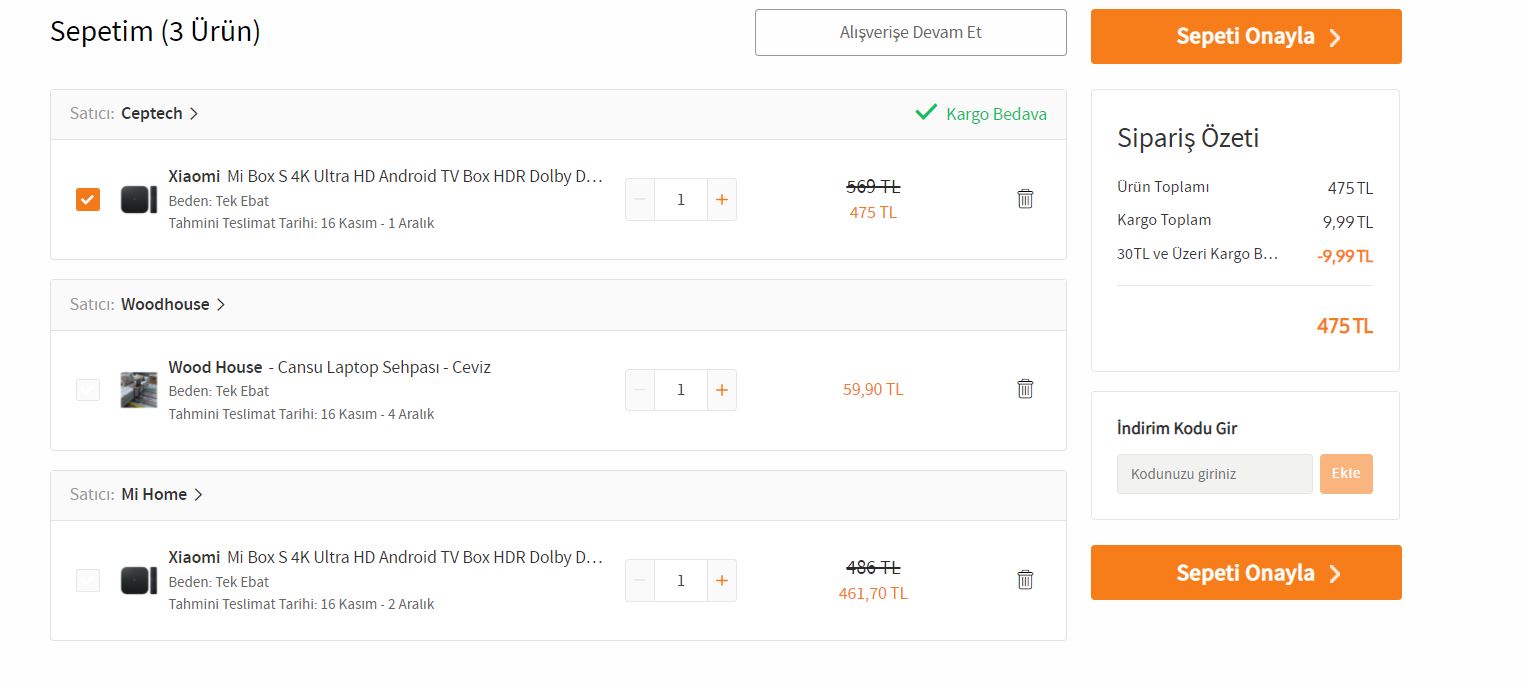
Task: Confirm cart with top Sepeti Onayla button
Action: pos(1246,37)
